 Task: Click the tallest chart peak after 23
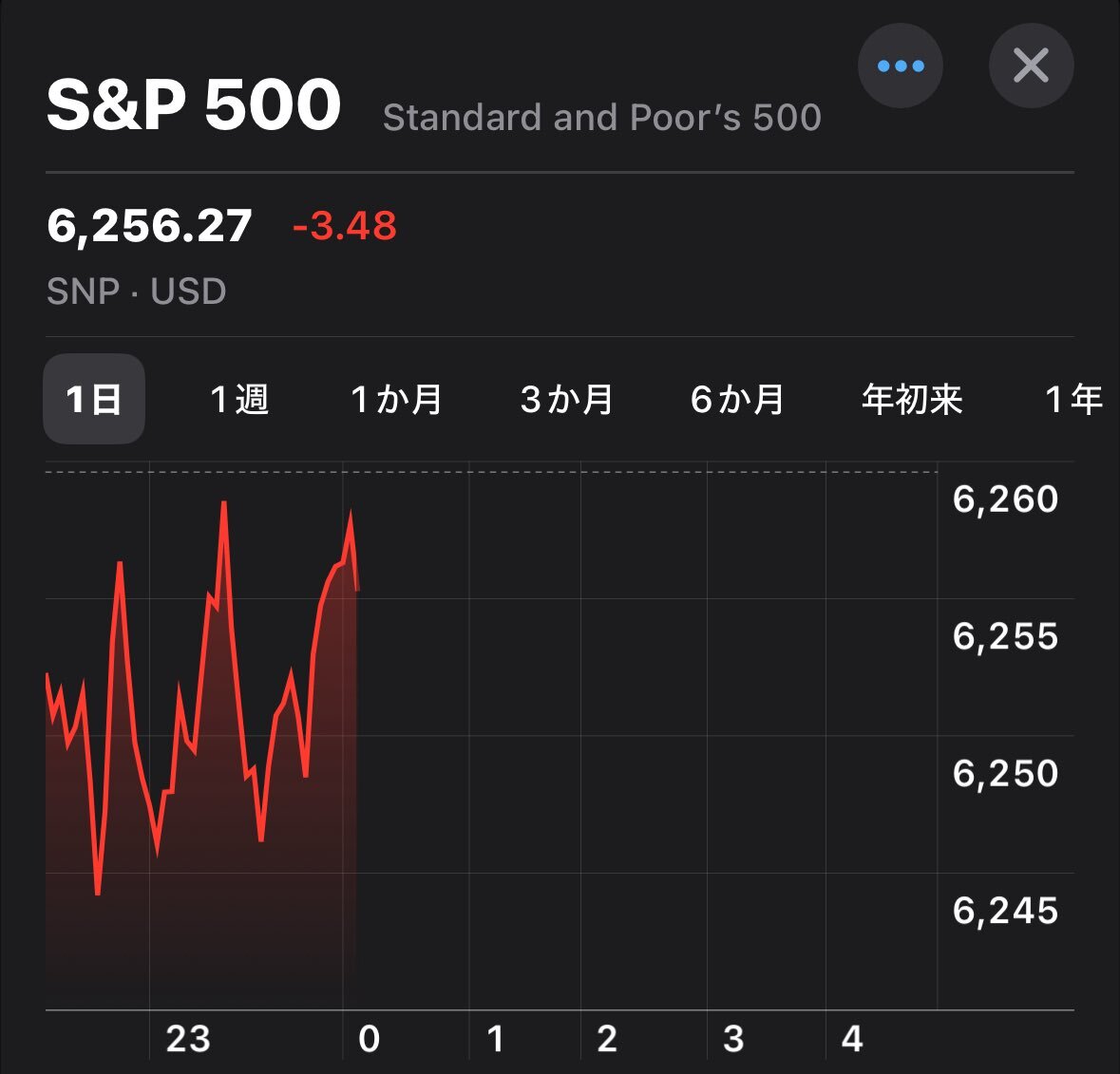[x=224, y=502]
